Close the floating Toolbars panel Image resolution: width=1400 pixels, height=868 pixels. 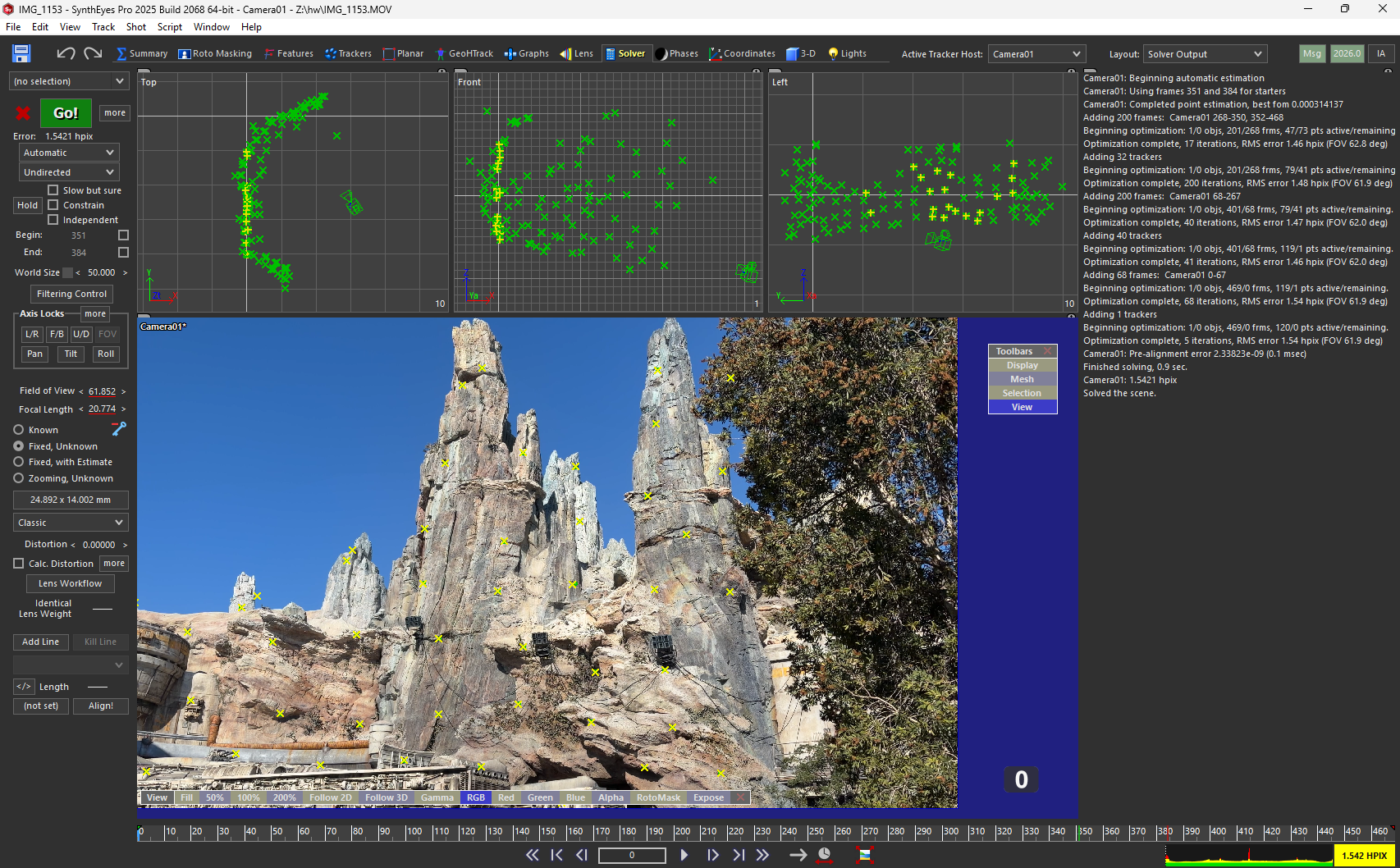click(1047, 351)
